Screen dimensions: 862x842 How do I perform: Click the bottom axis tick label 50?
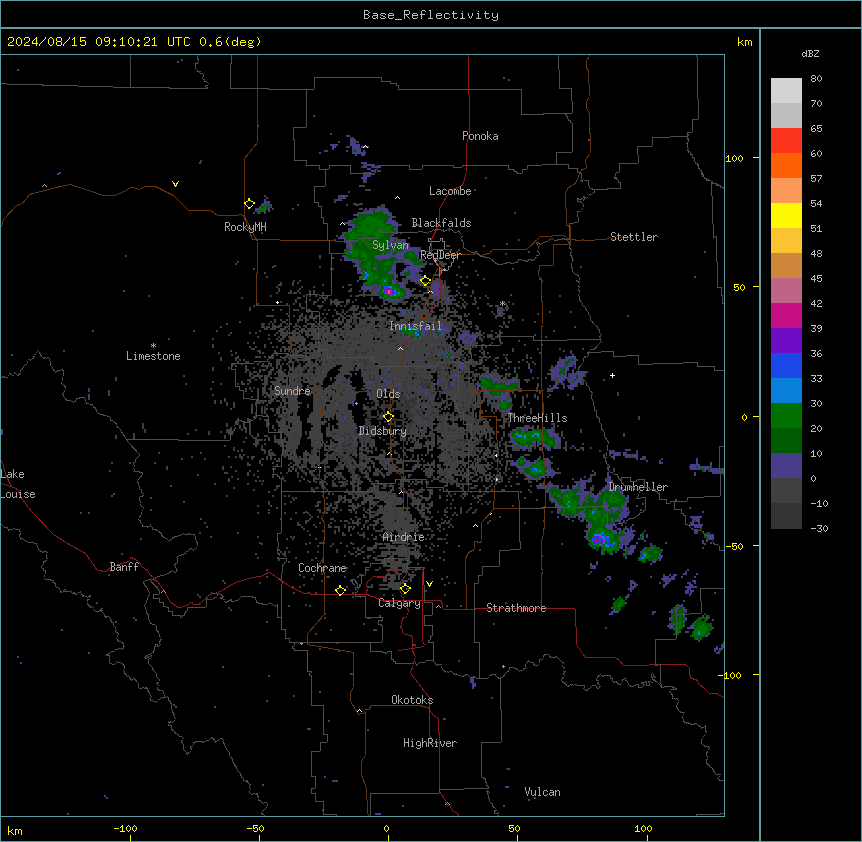pyautogui.click(x=514, y=828)
